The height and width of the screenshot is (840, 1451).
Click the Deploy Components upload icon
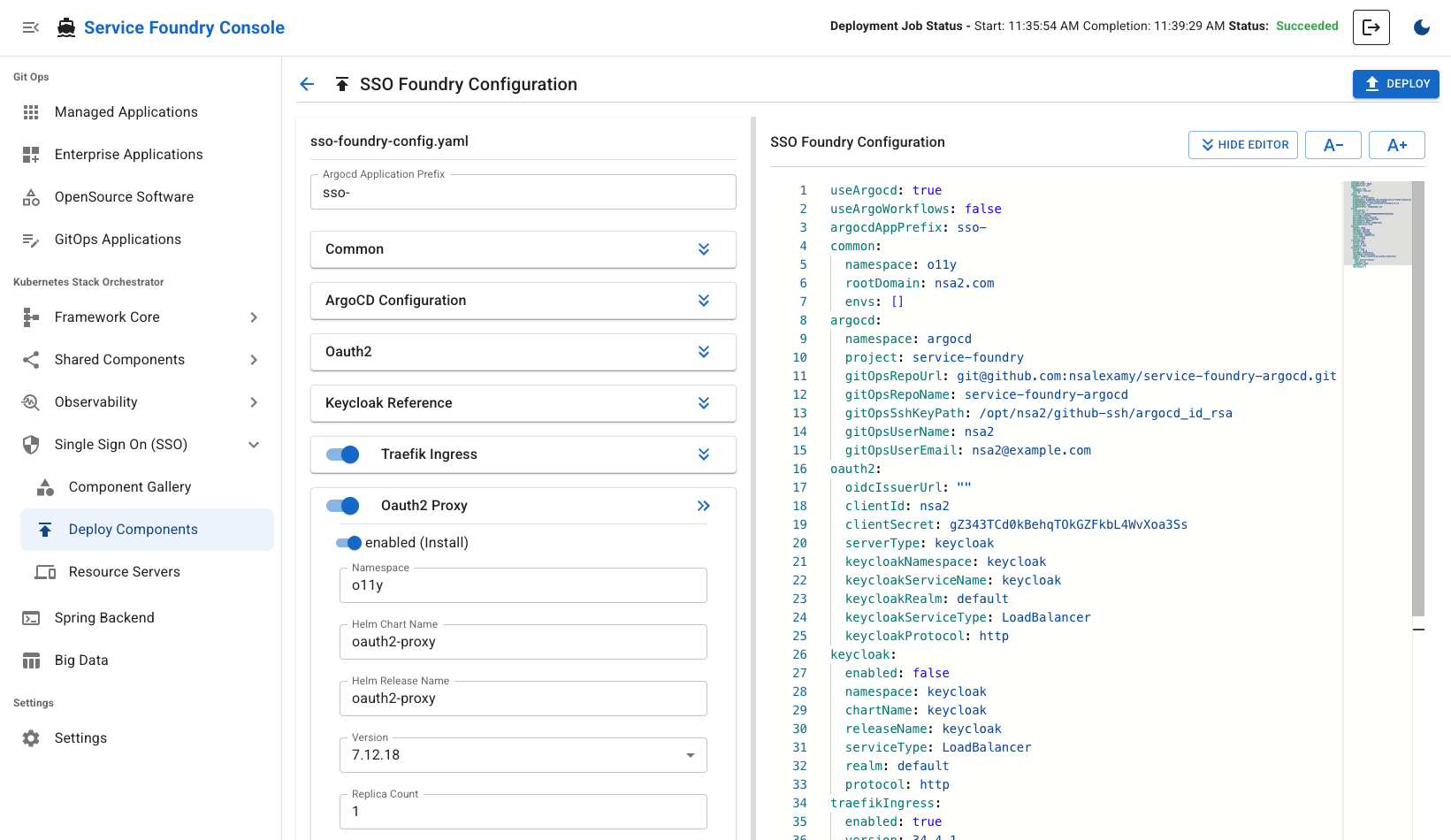click(45, 530)
